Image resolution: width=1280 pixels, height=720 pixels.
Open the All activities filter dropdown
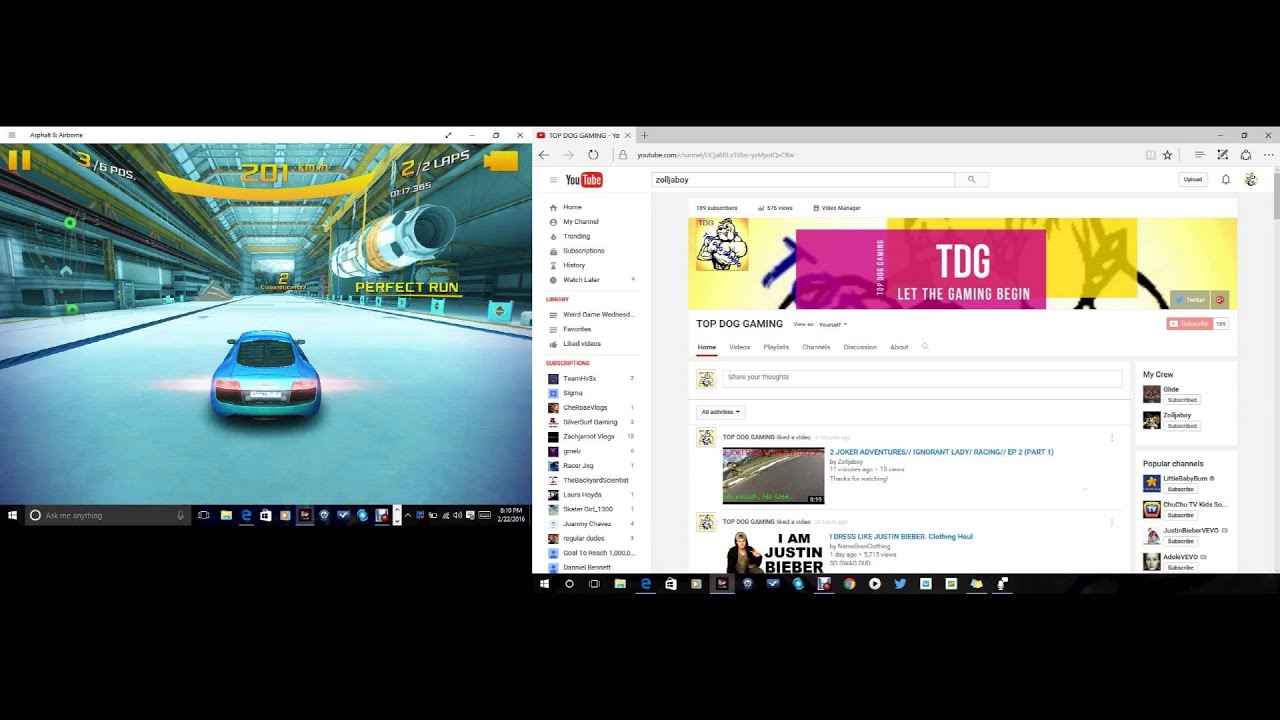point(721,412)
